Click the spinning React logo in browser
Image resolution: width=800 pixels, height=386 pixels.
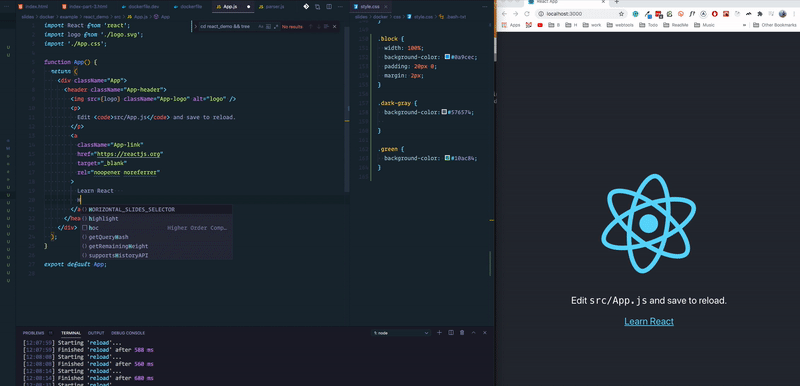click(x=648, y=223)
